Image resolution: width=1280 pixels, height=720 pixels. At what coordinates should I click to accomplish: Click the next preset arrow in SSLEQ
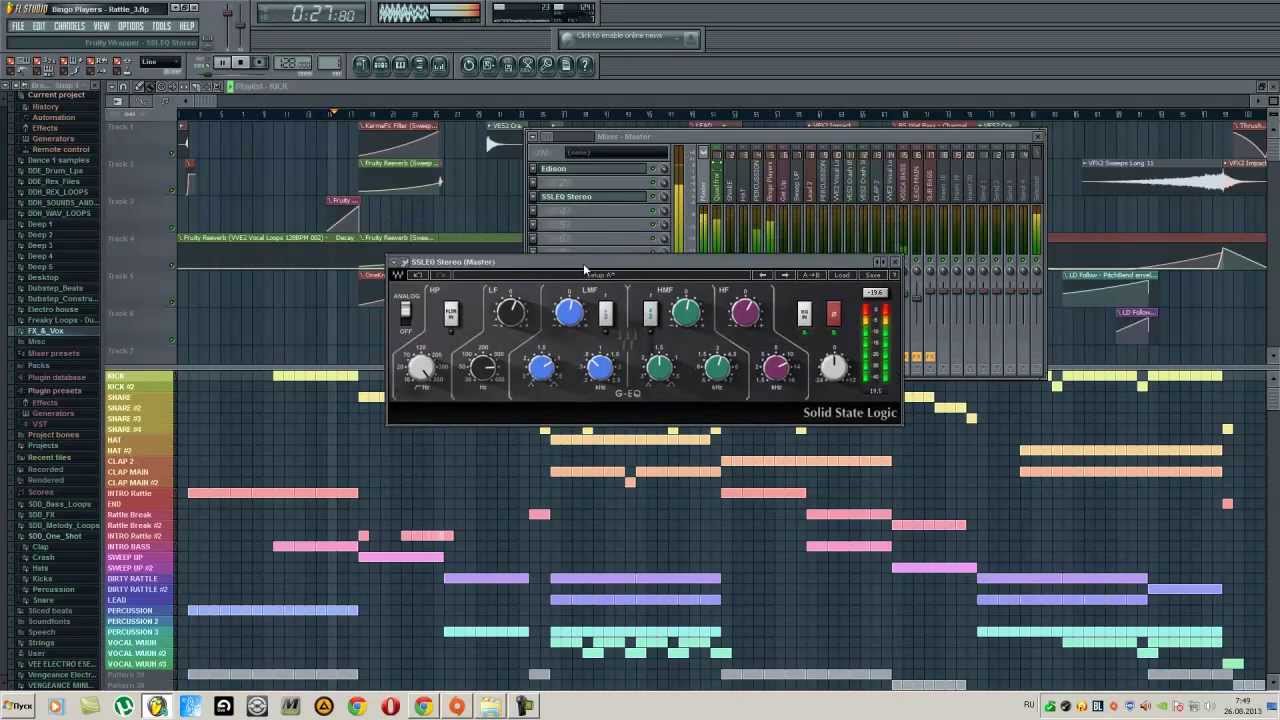coord(785,275)
